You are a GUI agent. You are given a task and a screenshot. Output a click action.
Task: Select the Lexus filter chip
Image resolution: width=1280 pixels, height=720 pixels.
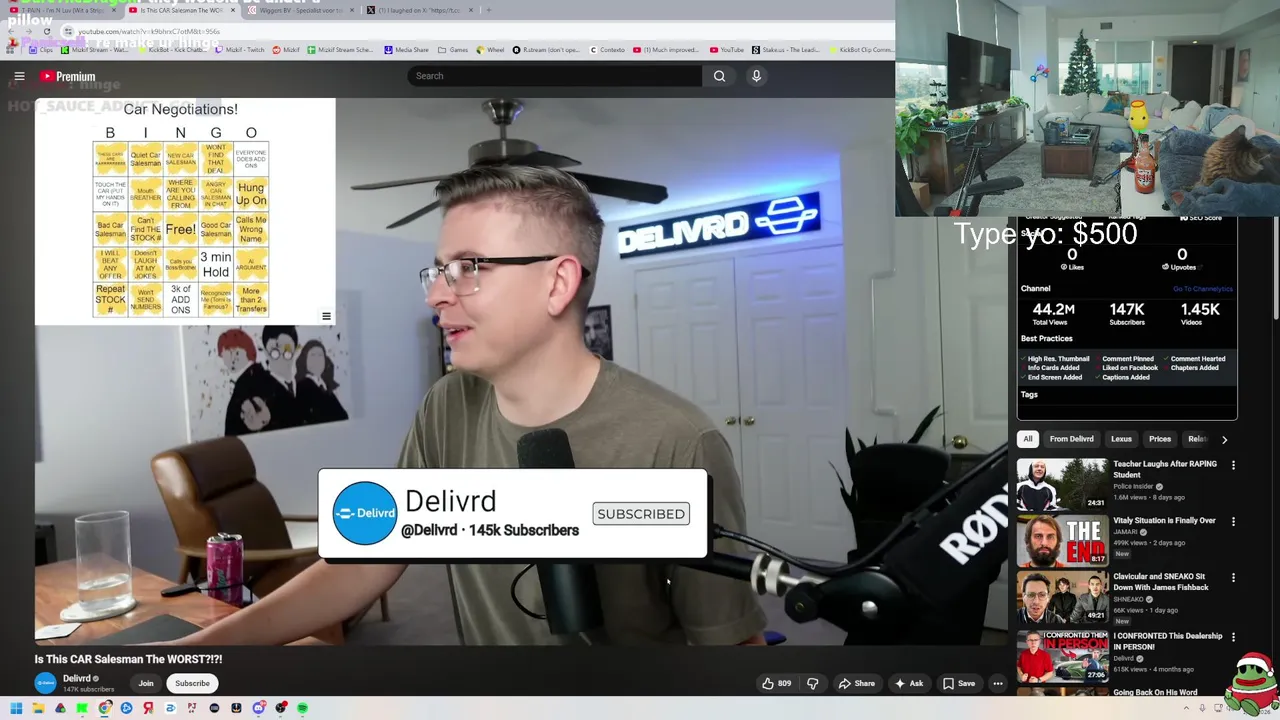click(1121, 439)
